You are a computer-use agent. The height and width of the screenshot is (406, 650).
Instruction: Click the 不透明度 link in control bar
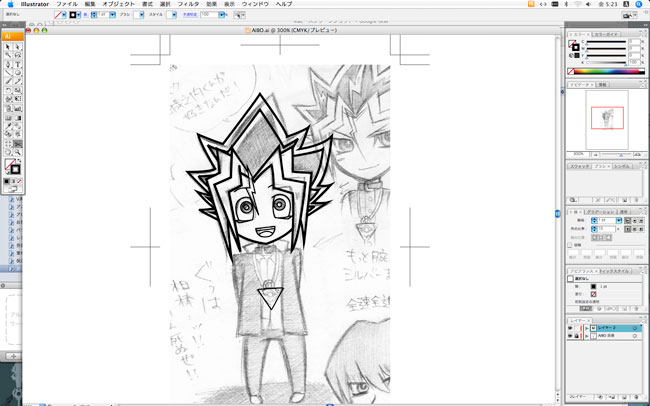tap(190, 15)
